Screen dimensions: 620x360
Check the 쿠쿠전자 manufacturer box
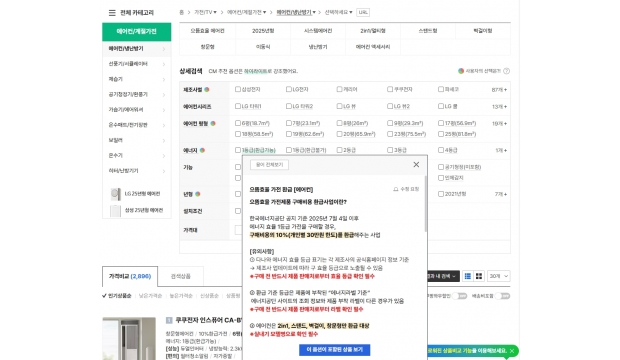point(390,89)
